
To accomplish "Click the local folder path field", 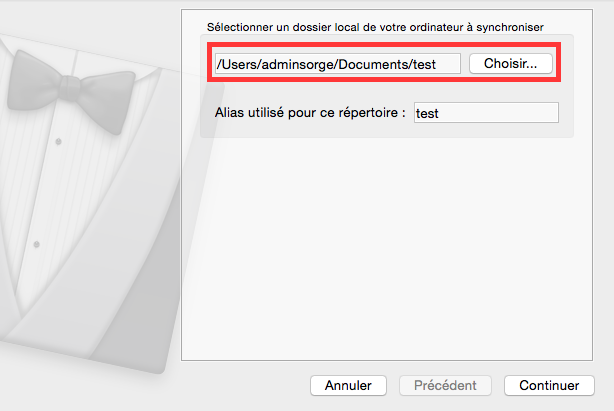I will pos(337,64).
